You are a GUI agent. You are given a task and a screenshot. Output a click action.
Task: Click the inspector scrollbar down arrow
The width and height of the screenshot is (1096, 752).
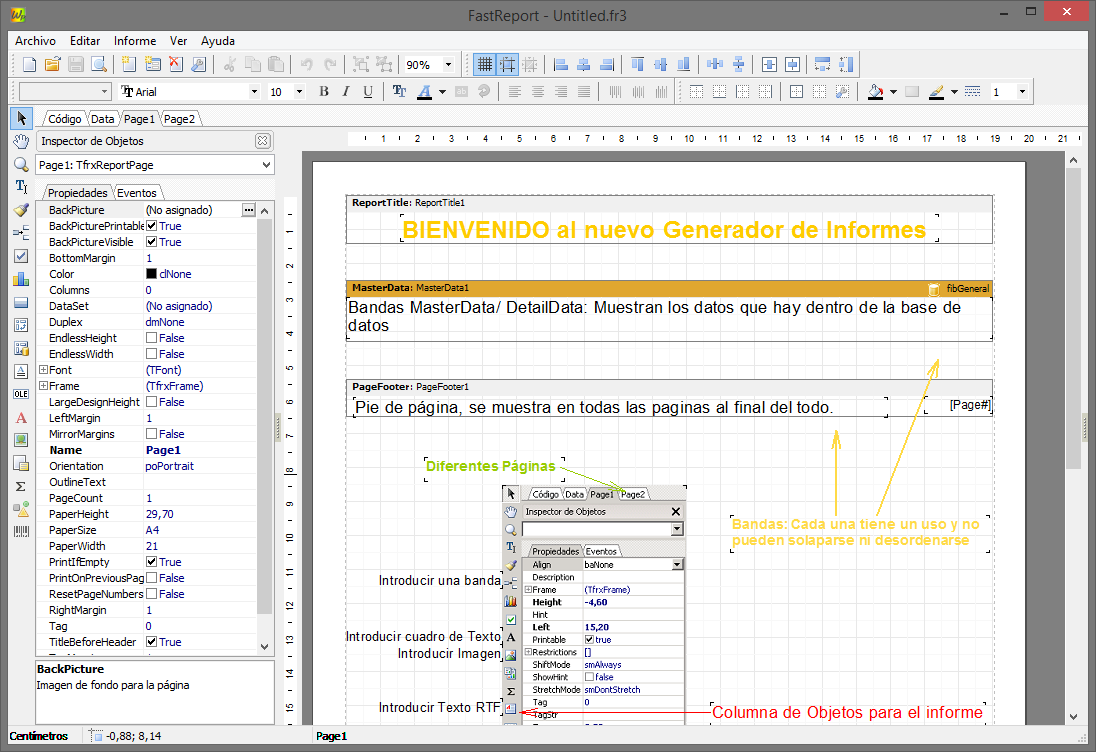(264, 646)
